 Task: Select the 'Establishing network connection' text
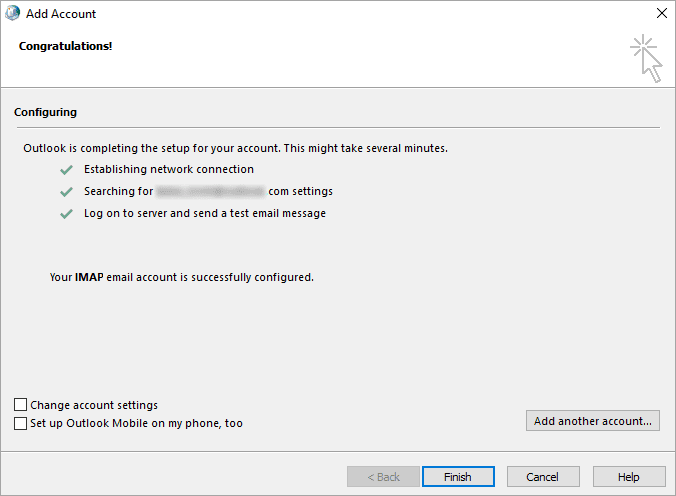pyautogui.click(x=169, y=169)
